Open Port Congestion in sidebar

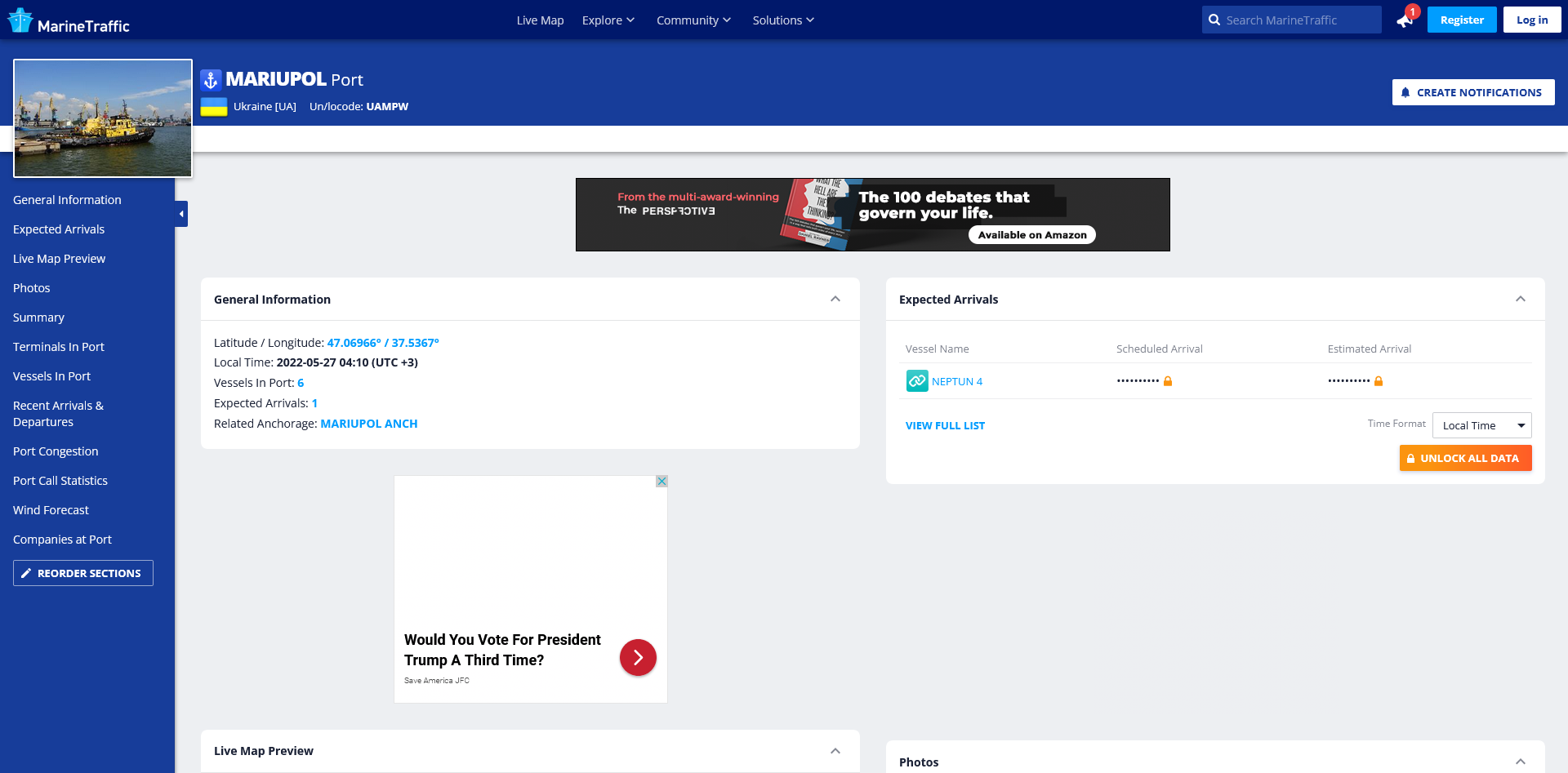(x=56, y=451)
